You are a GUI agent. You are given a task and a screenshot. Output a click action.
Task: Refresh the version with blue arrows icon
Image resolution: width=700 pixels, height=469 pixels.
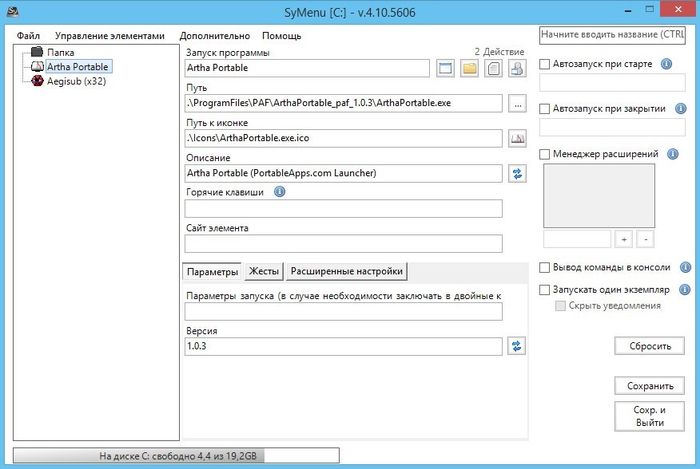tap(517, 346)
